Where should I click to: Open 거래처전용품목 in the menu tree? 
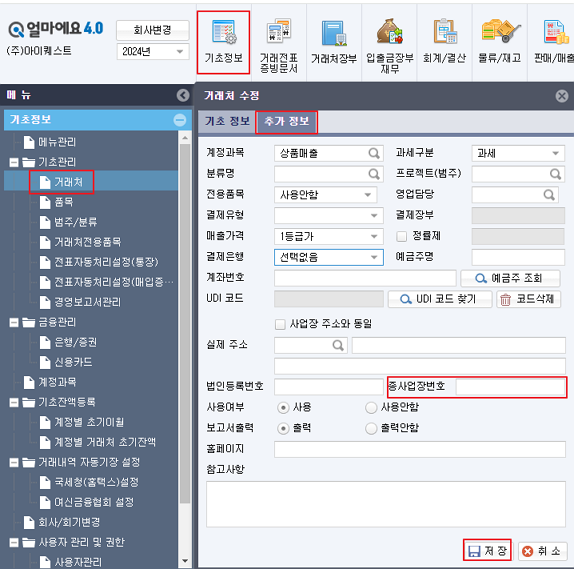[x=80, y=242]
